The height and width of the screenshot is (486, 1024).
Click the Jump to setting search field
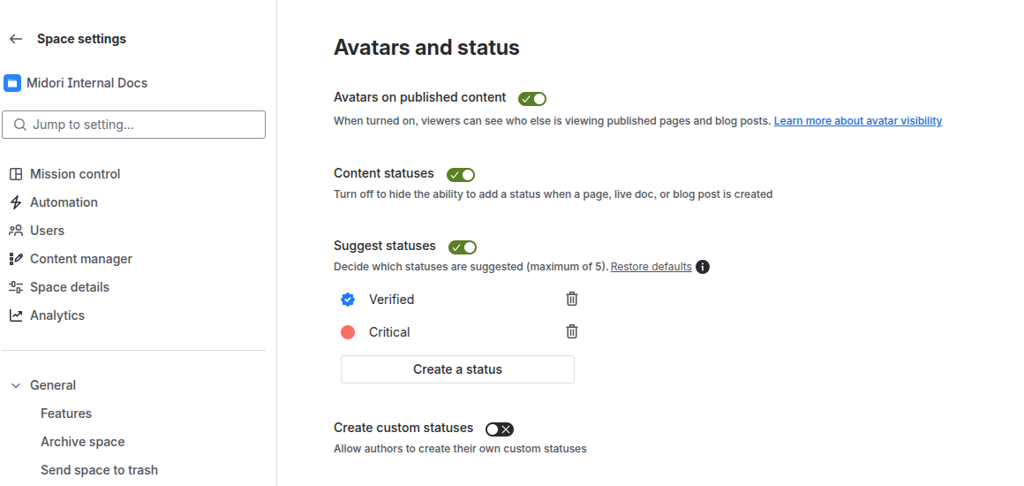pyautogui.click(x=135, y=125)
